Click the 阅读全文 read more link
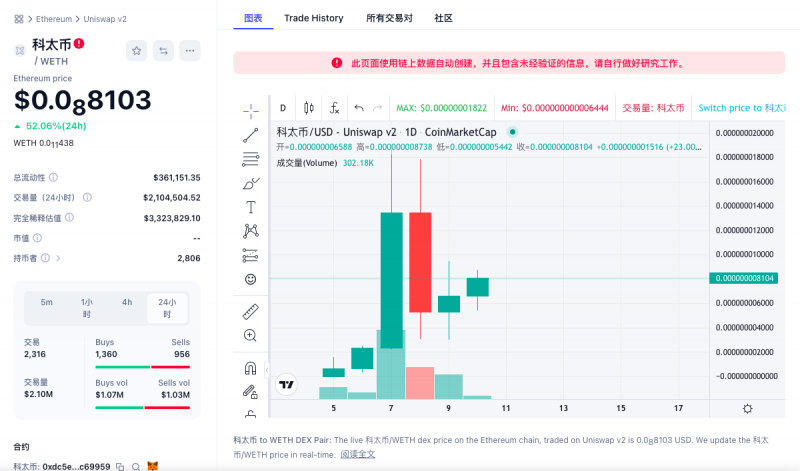800x471 pixels. [x=358, y=454]
